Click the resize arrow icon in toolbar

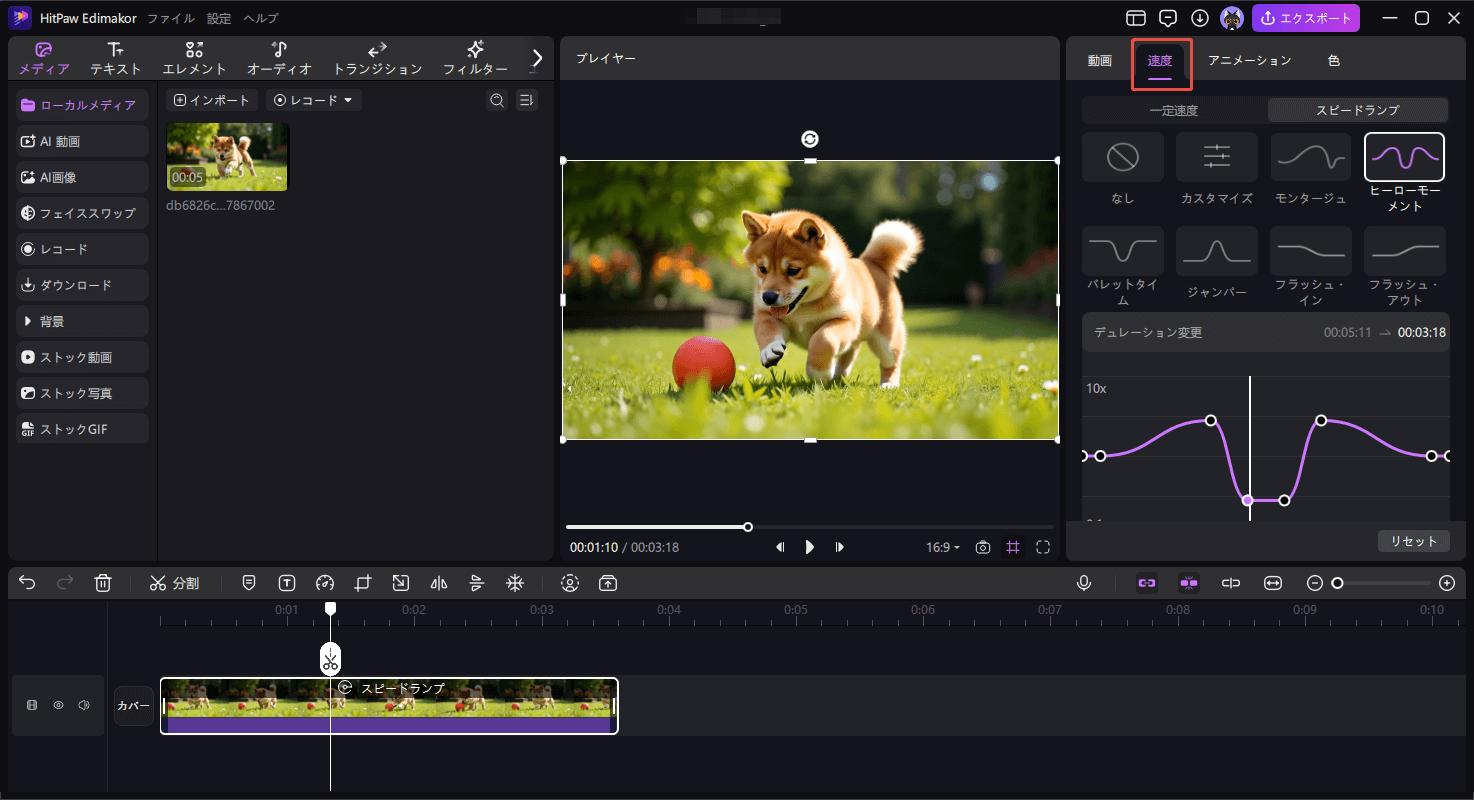pos(400,583)
